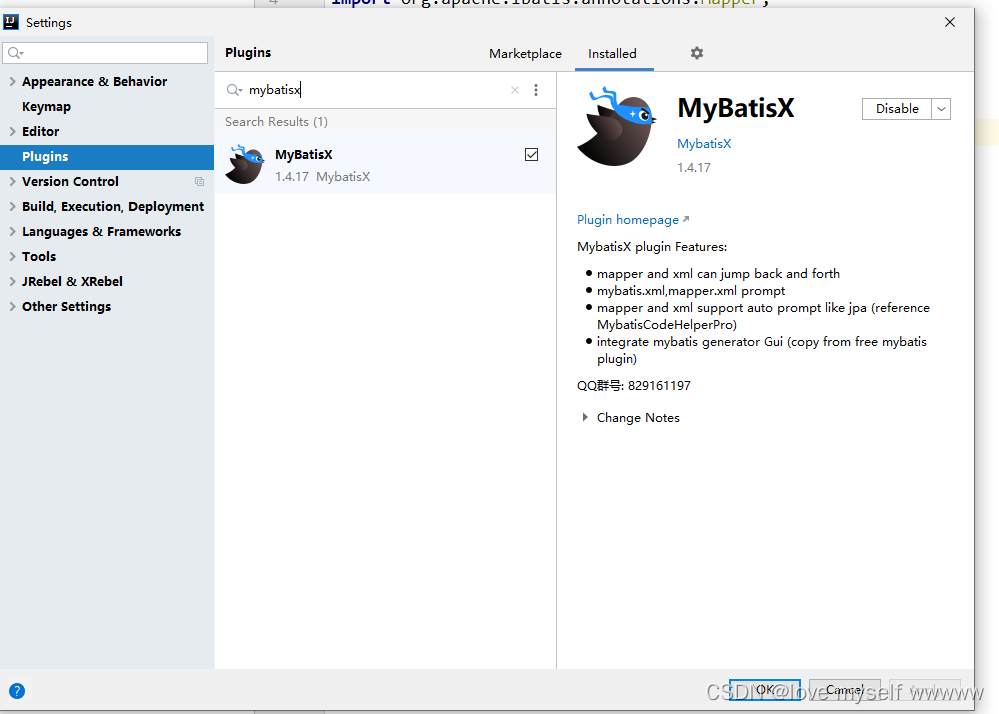Confirm with the OK button
Viewport: 999px width, 714px height.
coord(765,690)
